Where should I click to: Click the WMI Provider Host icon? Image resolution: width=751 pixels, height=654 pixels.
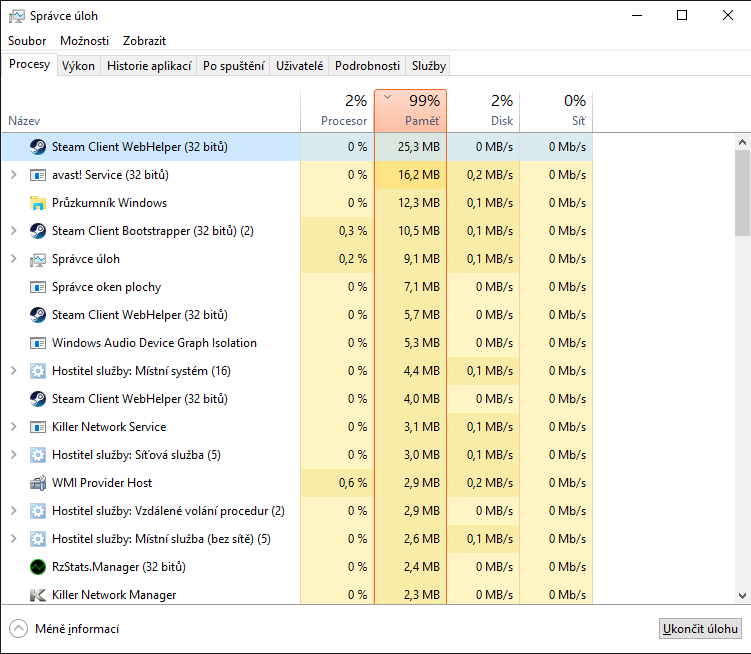click(x=38, y=483)
